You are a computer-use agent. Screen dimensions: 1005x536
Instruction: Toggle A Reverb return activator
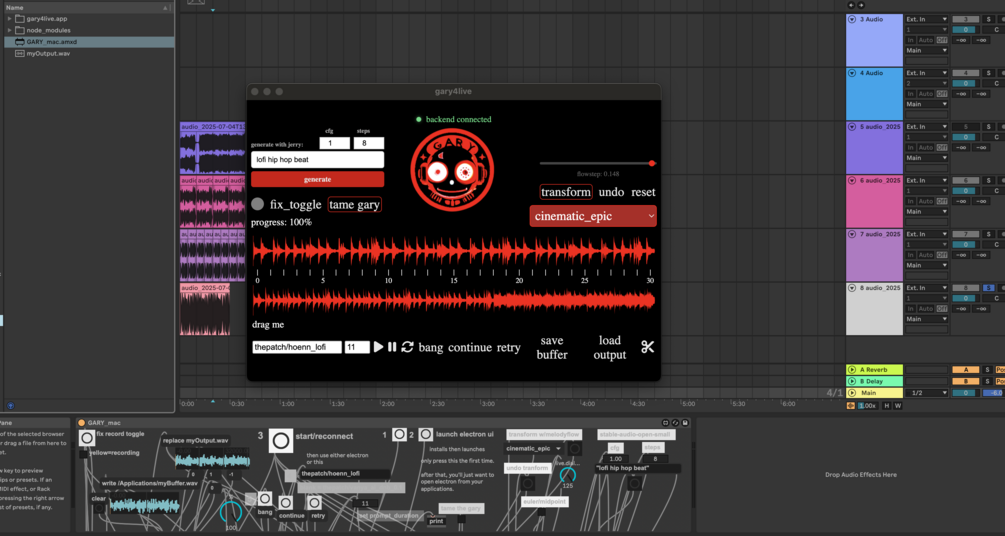click(x=965, y=370)
